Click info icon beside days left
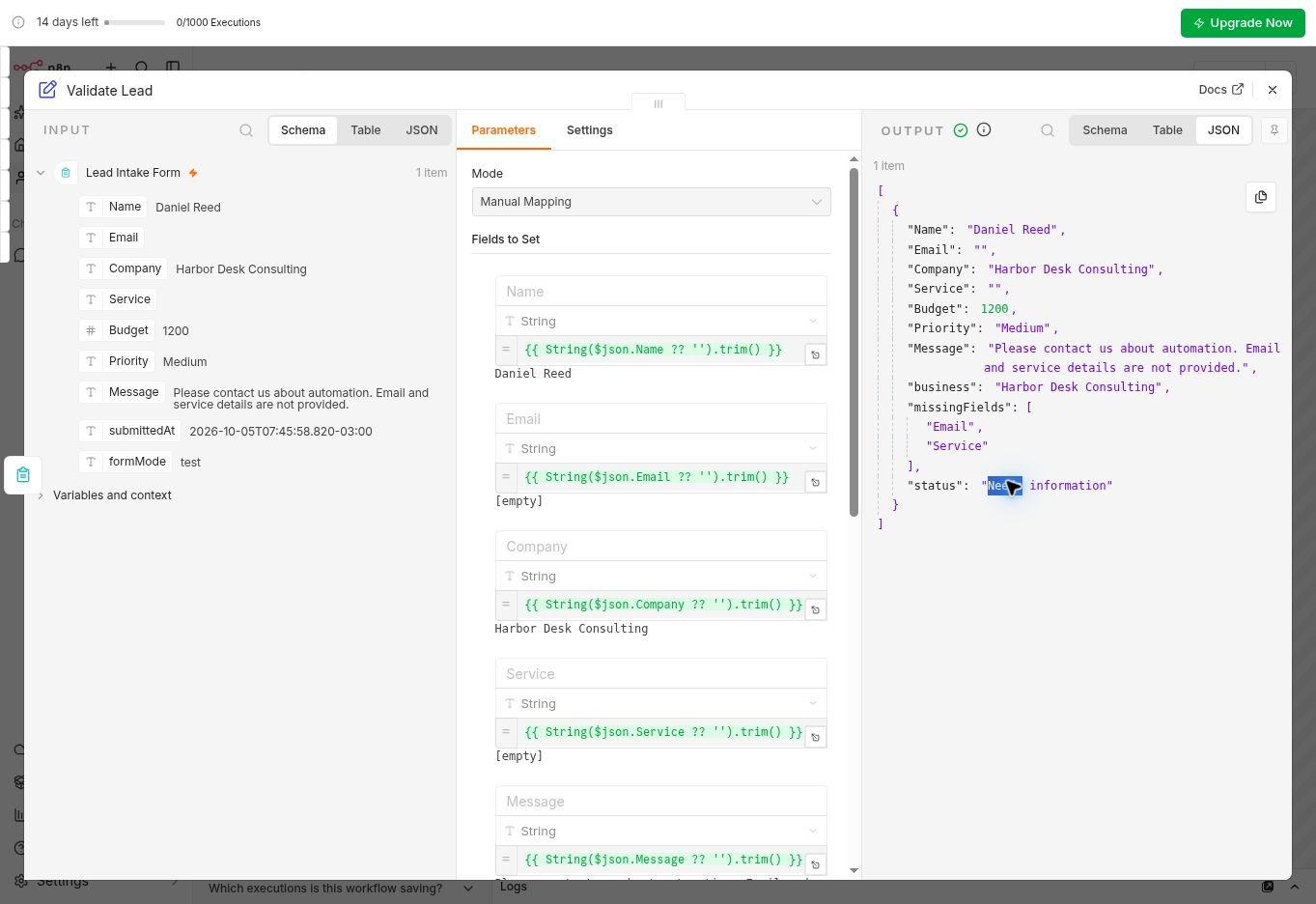1316x904 pixels. tap(18, 22)
